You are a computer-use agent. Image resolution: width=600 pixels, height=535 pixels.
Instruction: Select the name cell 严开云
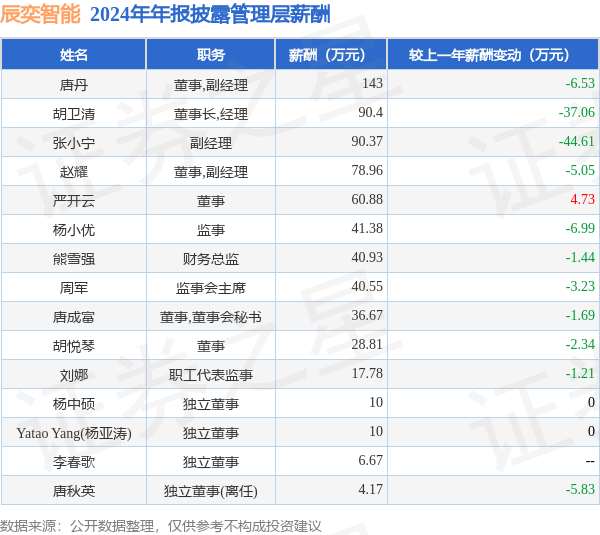pyautogui.click(x=74, y=201)
